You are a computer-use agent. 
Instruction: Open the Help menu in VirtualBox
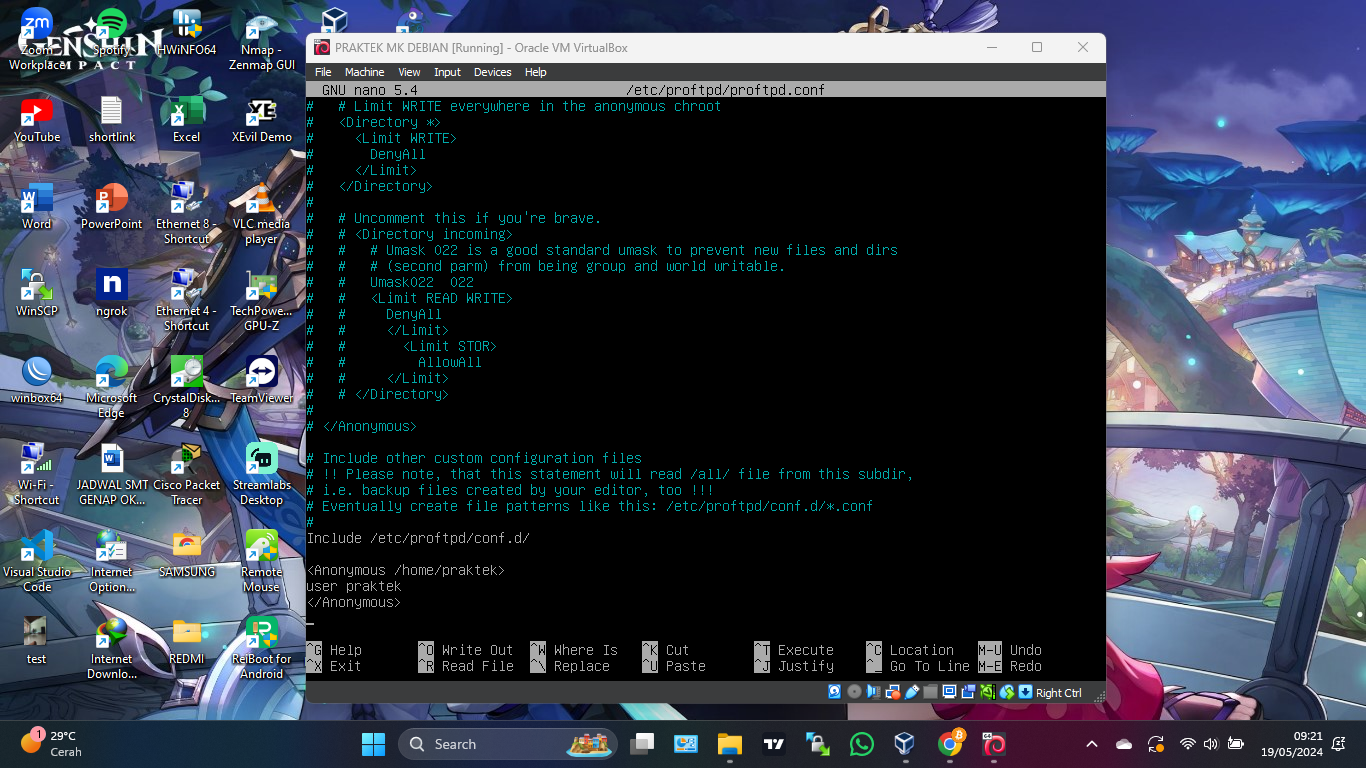point(536,72)
